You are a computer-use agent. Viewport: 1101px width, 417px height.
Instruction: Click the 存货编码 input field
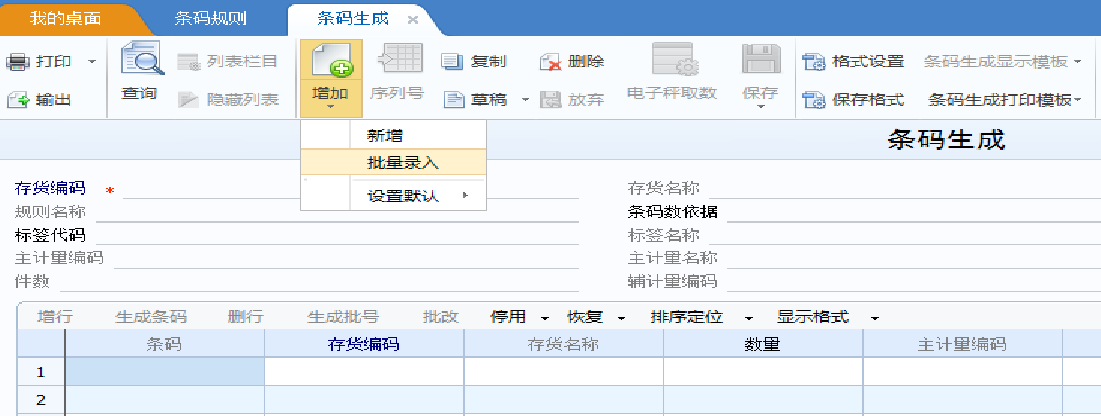coord(351,189)
